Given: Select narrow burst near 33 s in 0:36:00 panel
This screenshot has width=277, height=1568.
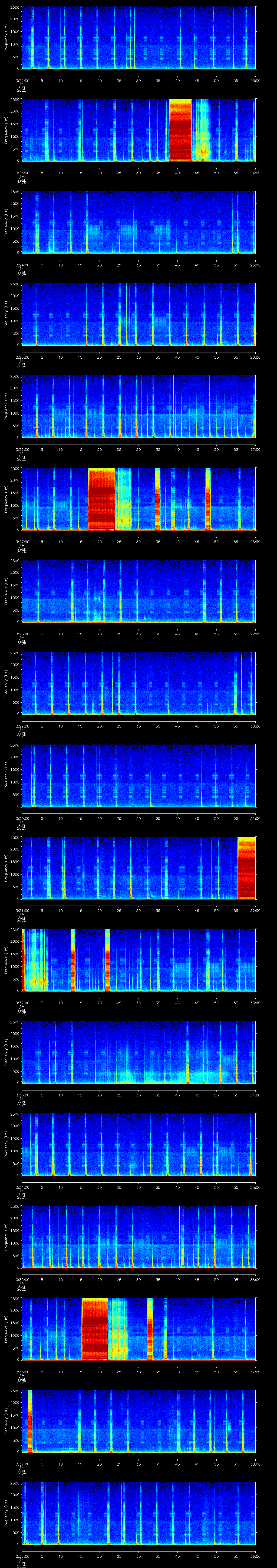Looking at the screenshot, I should [x=150, y=1329].
